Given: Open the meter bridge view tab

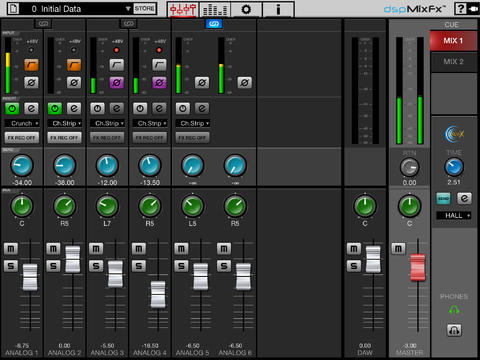Looking at the screenshot, I should tap(215, 9).
